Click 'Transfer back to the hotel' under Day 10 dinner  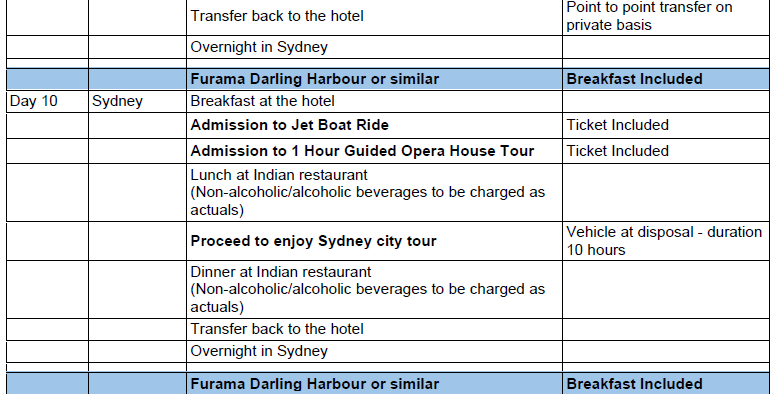[x=374, y=329]
